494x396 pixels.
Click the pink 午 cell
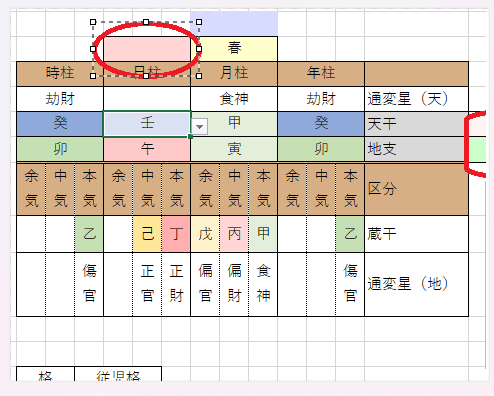147,149
